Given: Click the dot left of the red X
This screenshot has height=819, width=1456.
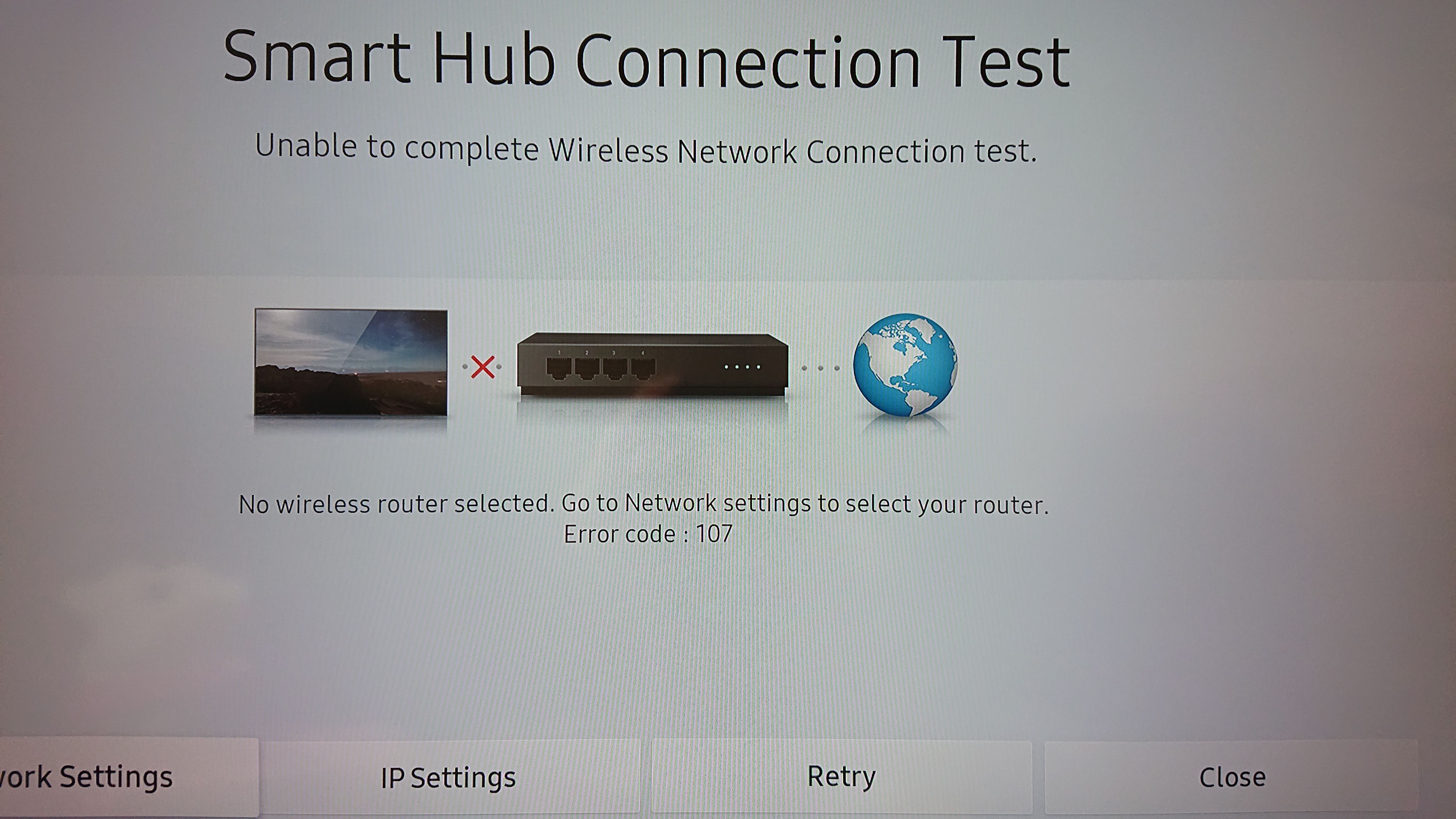Looking at the screenshot, I should (x=465, y=367).
